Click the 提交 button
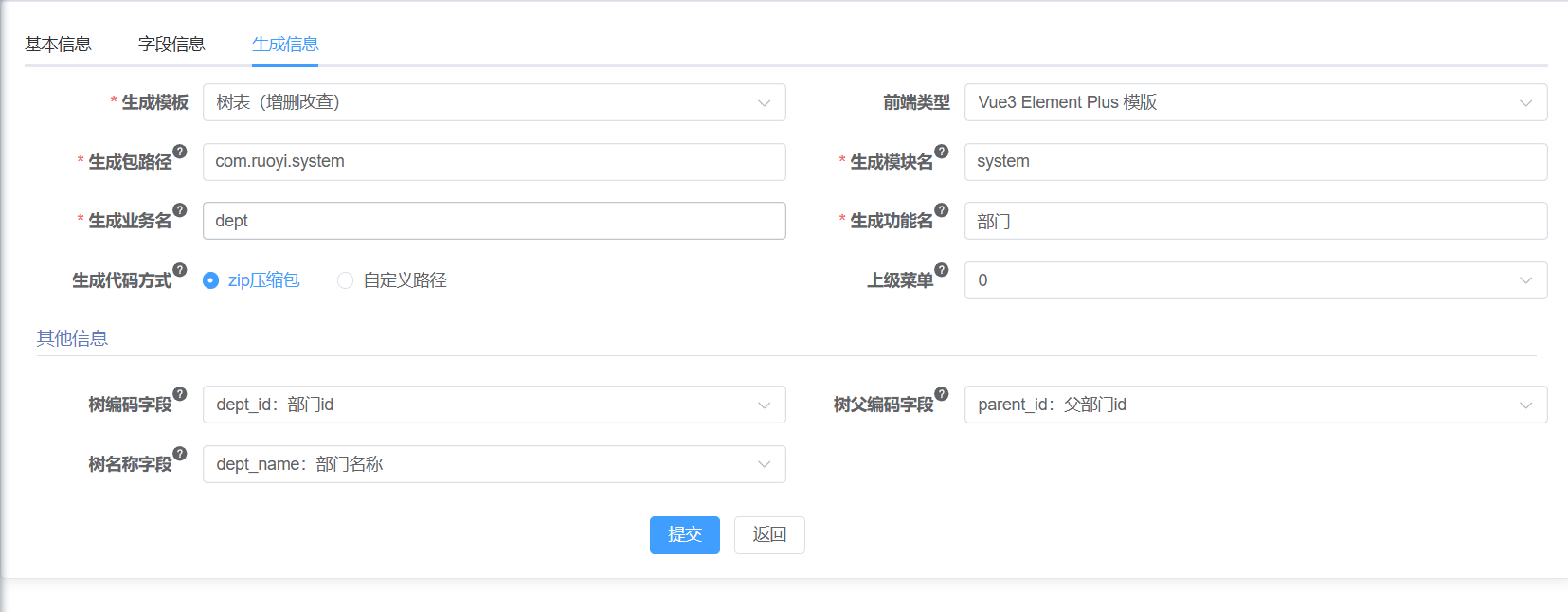The height and width of the screenshot is (612, 1568). coord(685,535)
